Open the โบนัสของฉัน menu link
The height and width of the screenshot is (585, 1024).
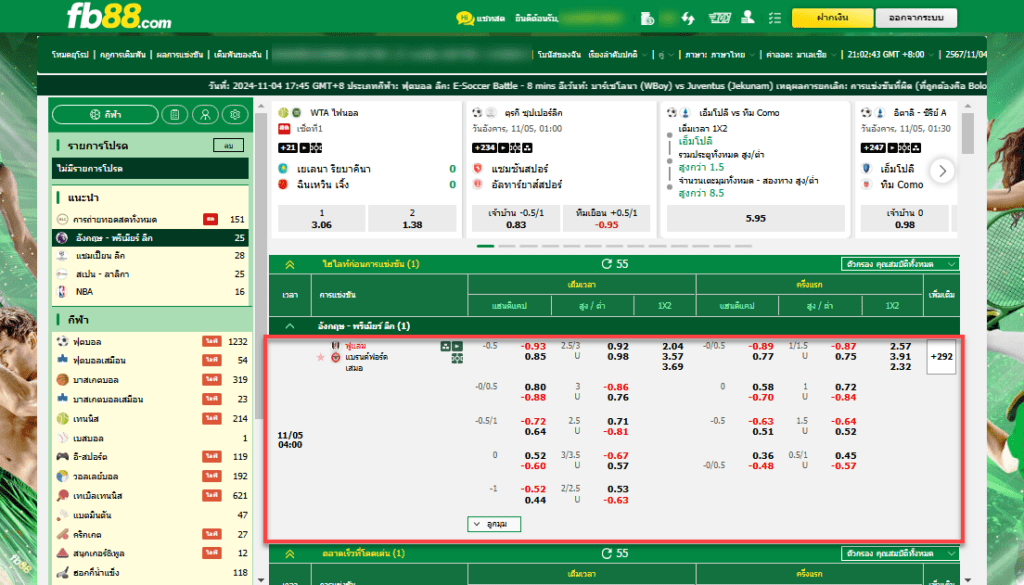point(559,55)
